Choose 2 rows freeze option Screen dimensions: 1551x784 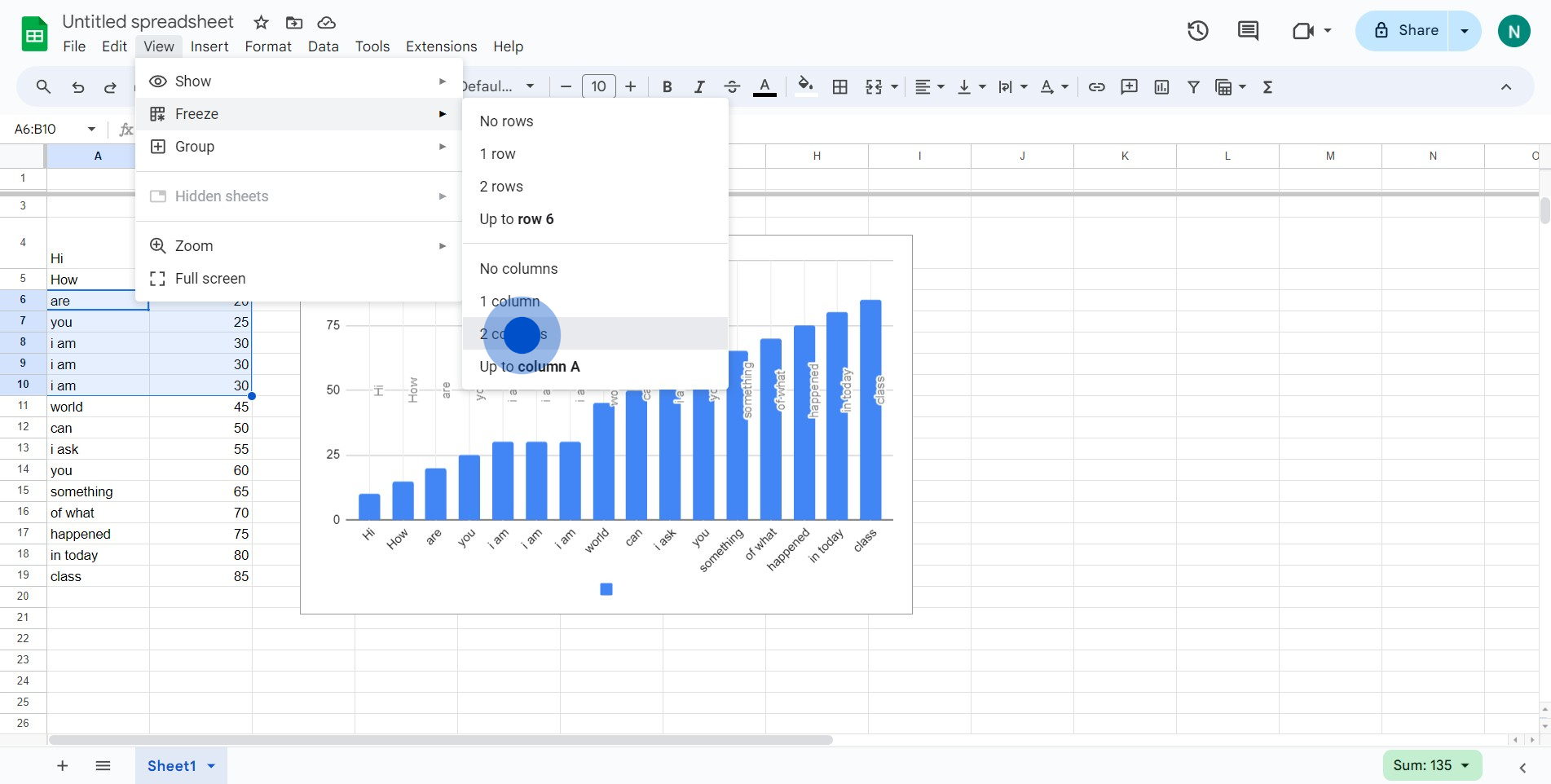pyautogui.click(x=595, y=187)
